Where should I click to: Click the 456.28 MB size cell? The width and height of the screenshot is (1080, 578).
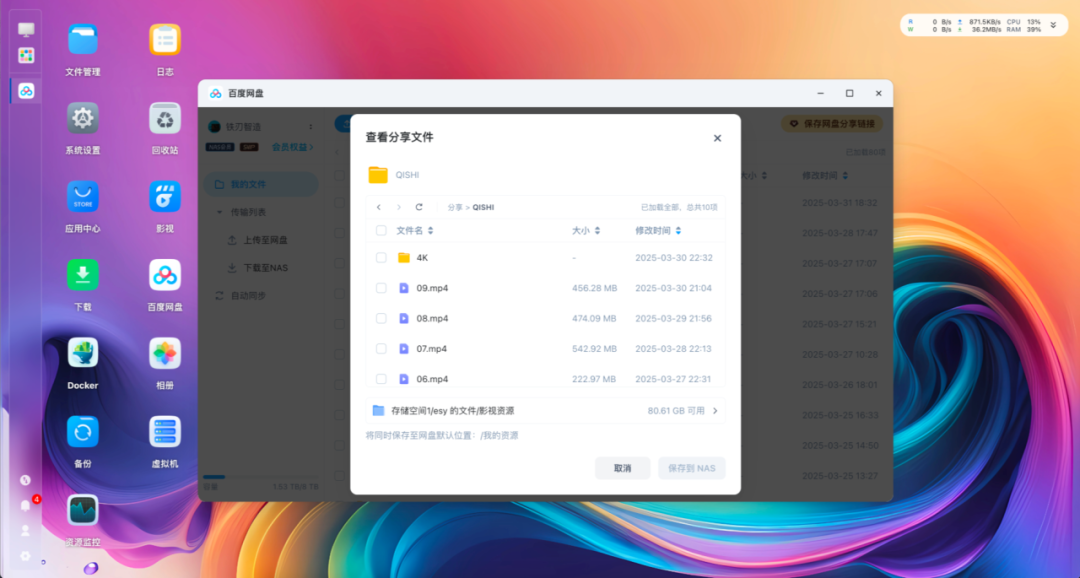coord(594,288)
